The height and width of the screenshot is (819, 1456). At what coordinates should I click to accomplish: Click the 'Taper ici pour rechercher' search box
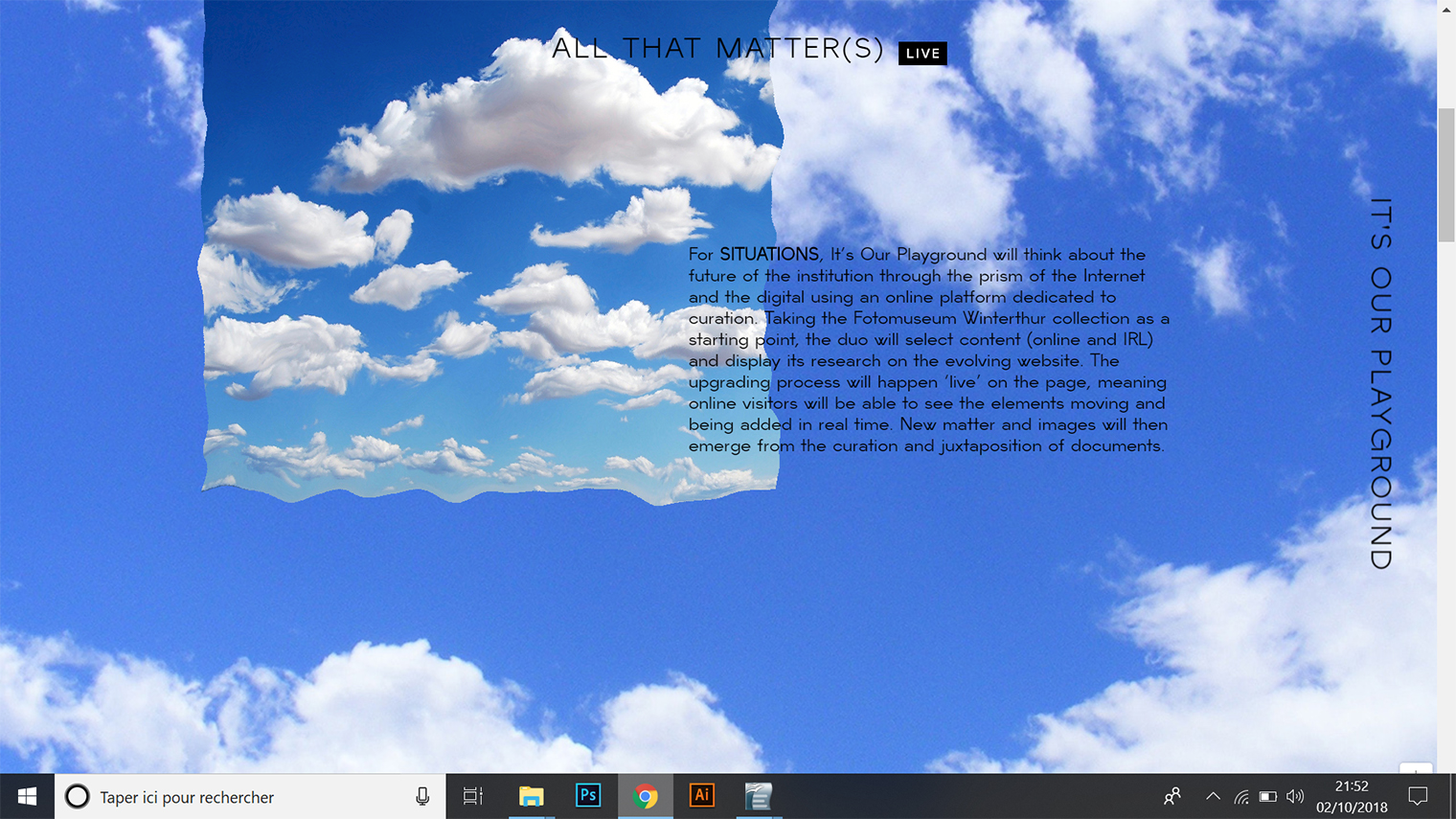[x=239, y=797]
